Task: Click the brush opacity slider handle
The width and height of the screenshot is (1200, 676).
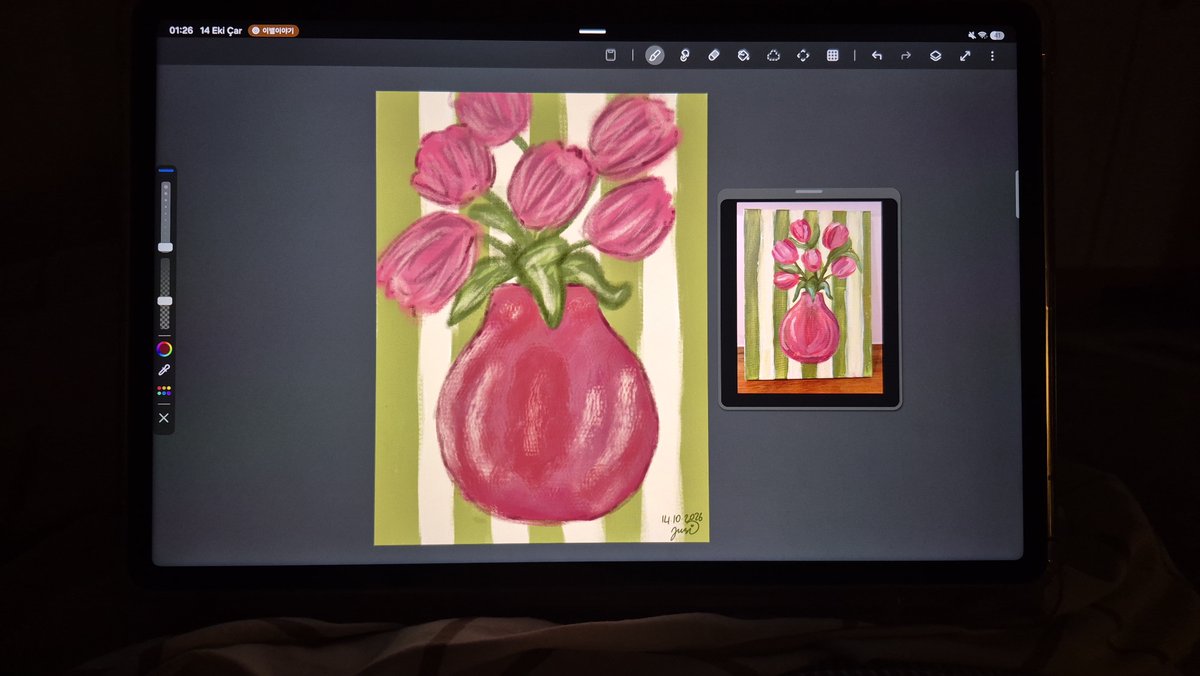Action: (x=165, y=300)
